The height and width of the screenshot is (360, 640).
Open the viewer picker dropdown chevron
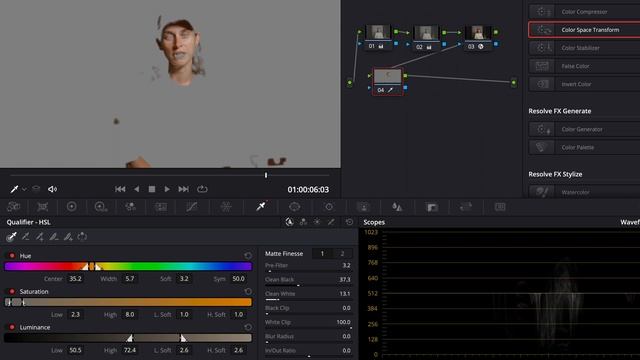click(x=24, y=189)
